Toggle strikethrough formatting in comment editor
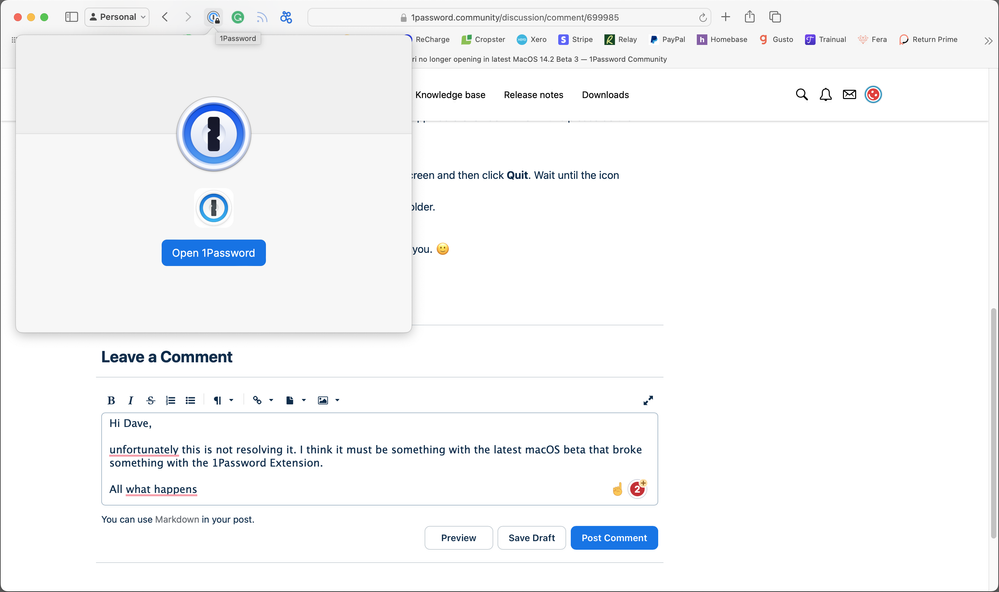Image resolution: width=999 pixels, height=592 pixels. (151, 400)
